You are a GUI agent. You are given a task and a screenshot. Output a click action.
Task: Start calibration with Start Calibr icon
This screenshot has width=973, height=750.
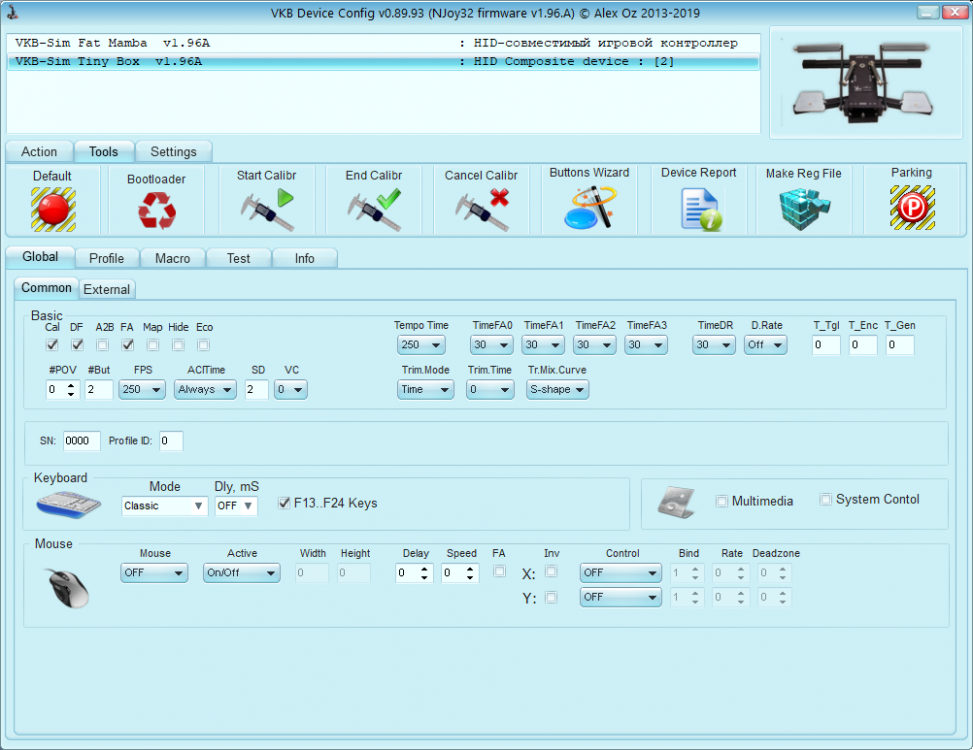[265, 208]
